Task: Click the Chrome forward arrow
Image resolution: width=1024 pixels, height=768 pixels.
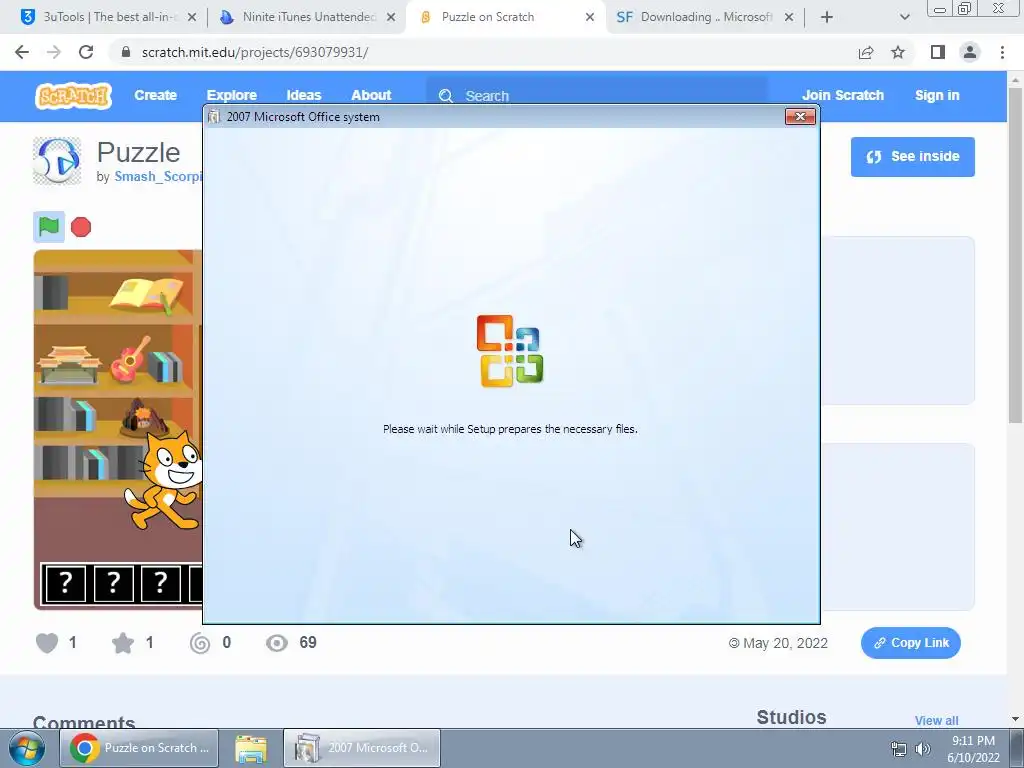Action: coord(54,52)
